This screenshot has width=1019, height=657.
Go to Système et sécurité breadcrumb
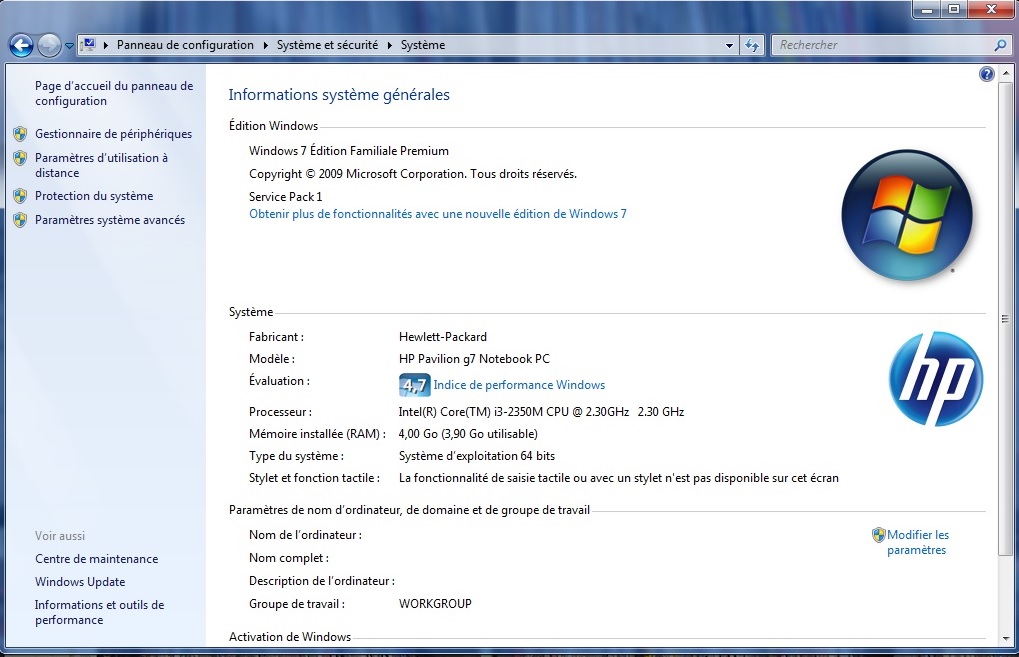click(327, 45)
